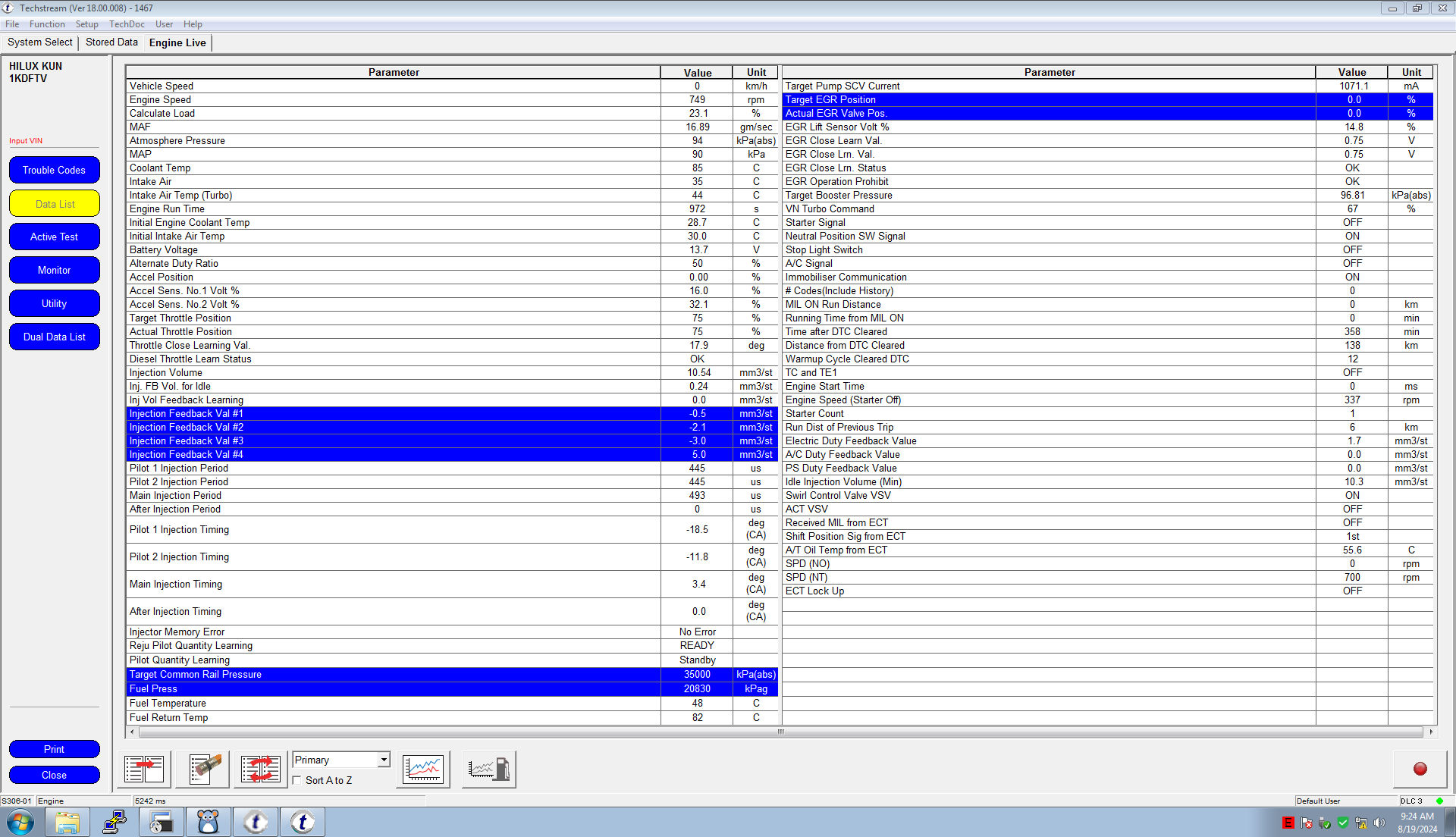This screenshot has height=837, width=1456.
Task: Open Dual Data List
Action: pos(54,337)
